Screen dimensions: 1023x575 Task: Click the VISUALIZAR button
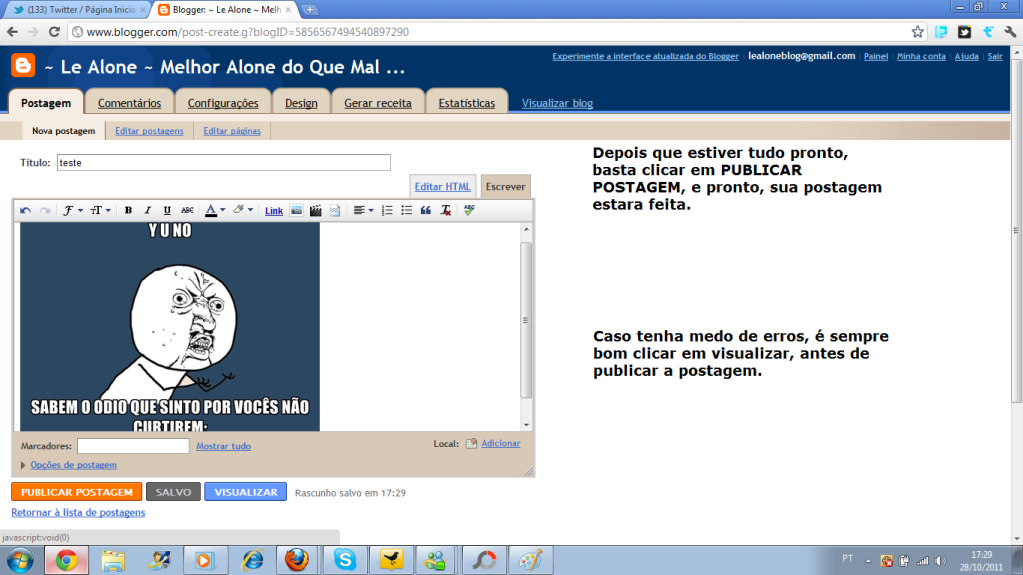[x=245, y=492]
